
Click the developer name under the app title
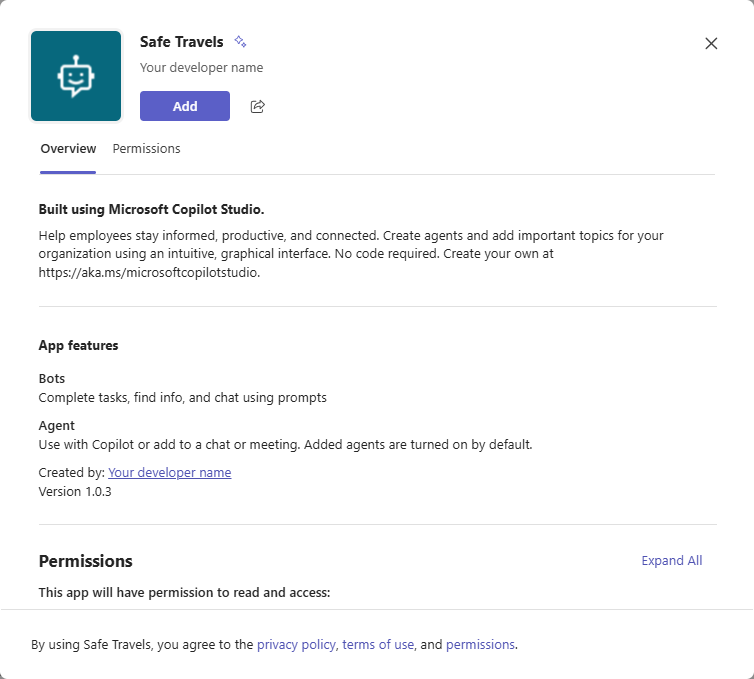tap(201, 68)
